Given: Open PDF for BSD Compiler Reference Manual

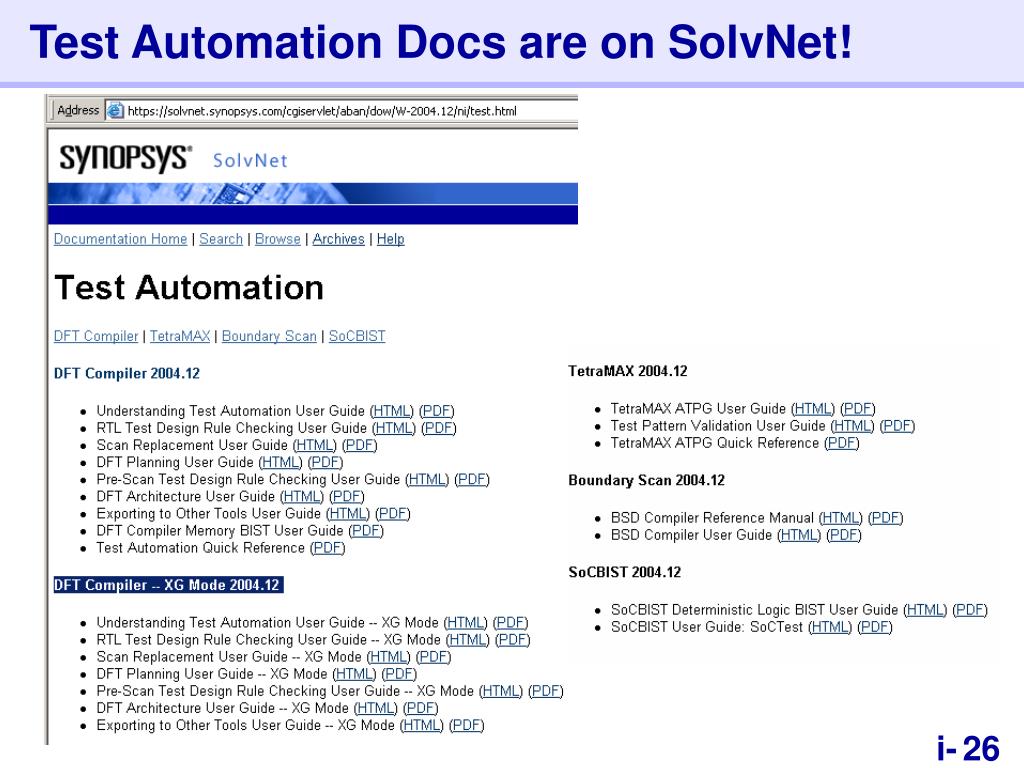Looking at the screenshot, I should [x=886, y=518].
